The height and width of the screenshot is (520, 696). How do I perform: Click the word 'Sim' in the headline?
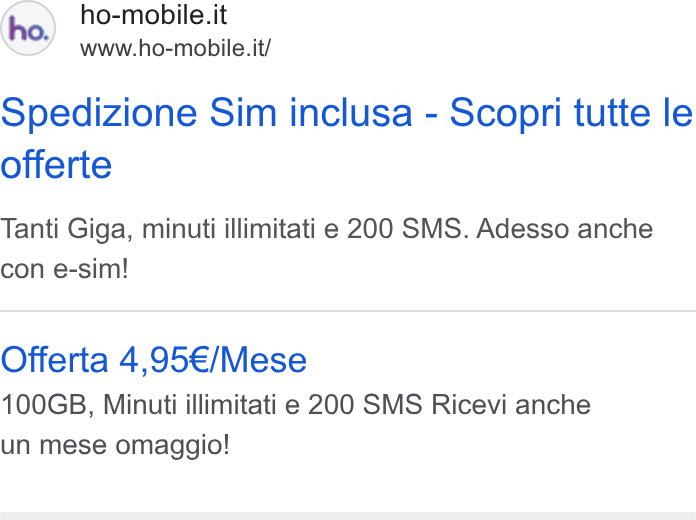click(243, 113)
